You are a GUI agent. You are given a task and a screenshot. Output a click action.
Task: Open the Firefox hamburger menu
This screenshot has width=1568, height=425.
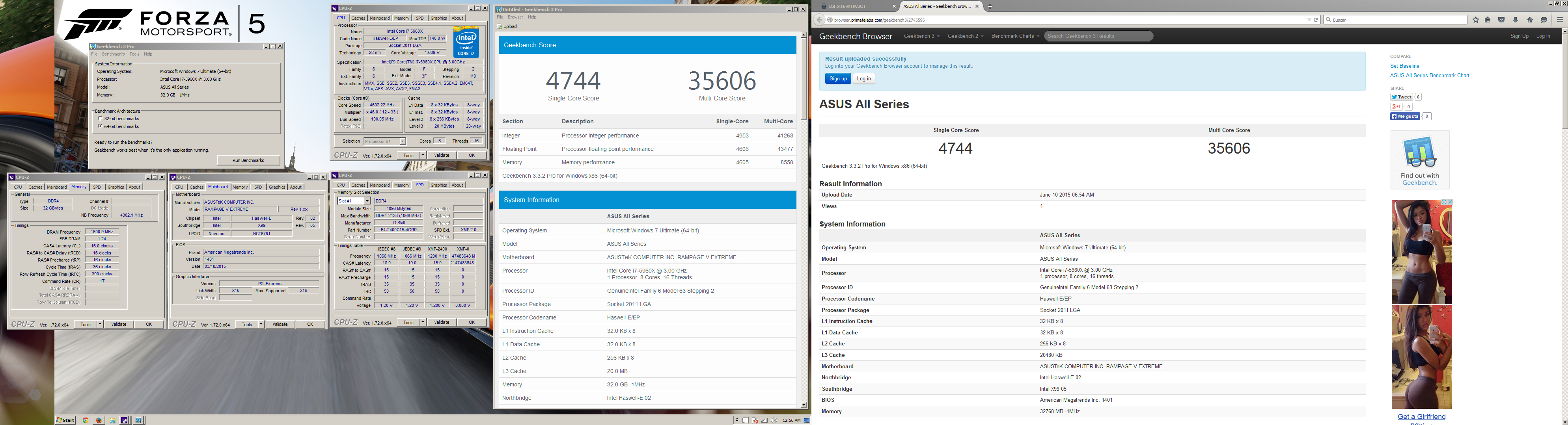click(1560, 20)
